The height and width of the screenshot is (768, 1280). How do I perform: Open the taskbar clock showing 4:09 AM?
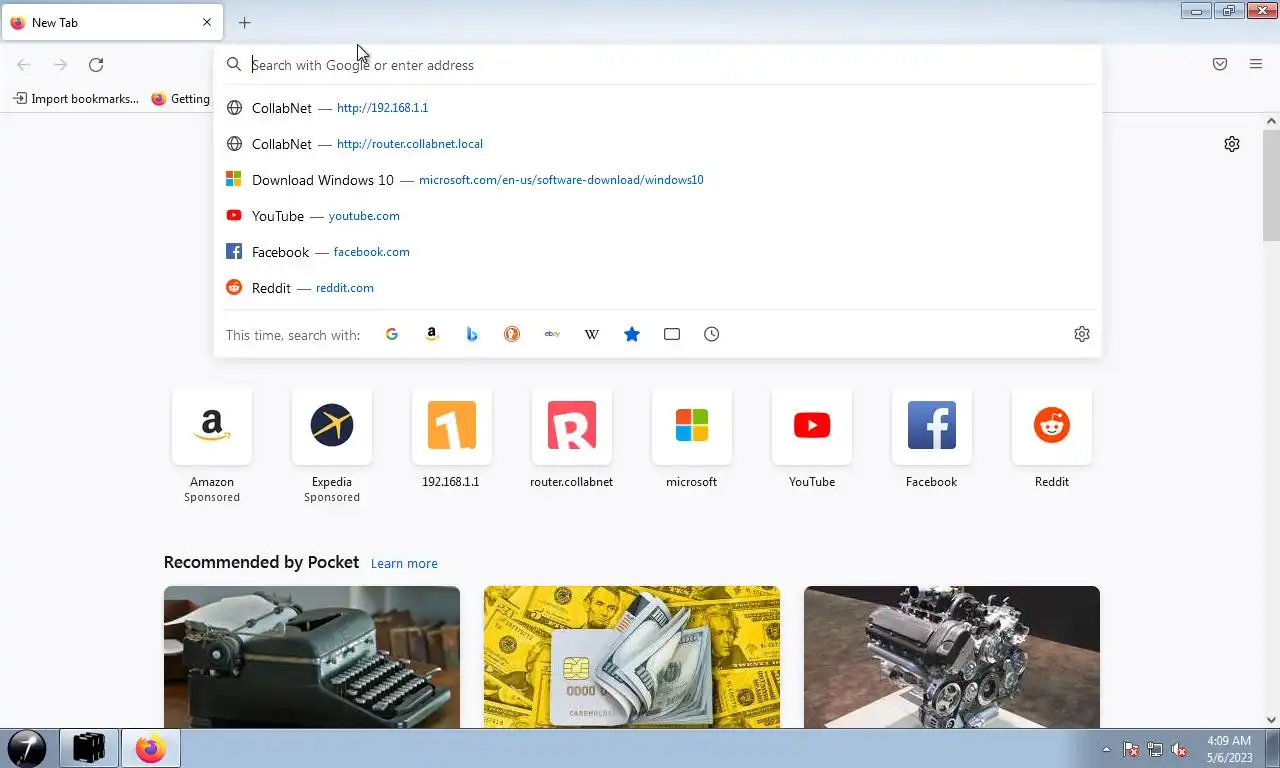tap(1229, 749)
